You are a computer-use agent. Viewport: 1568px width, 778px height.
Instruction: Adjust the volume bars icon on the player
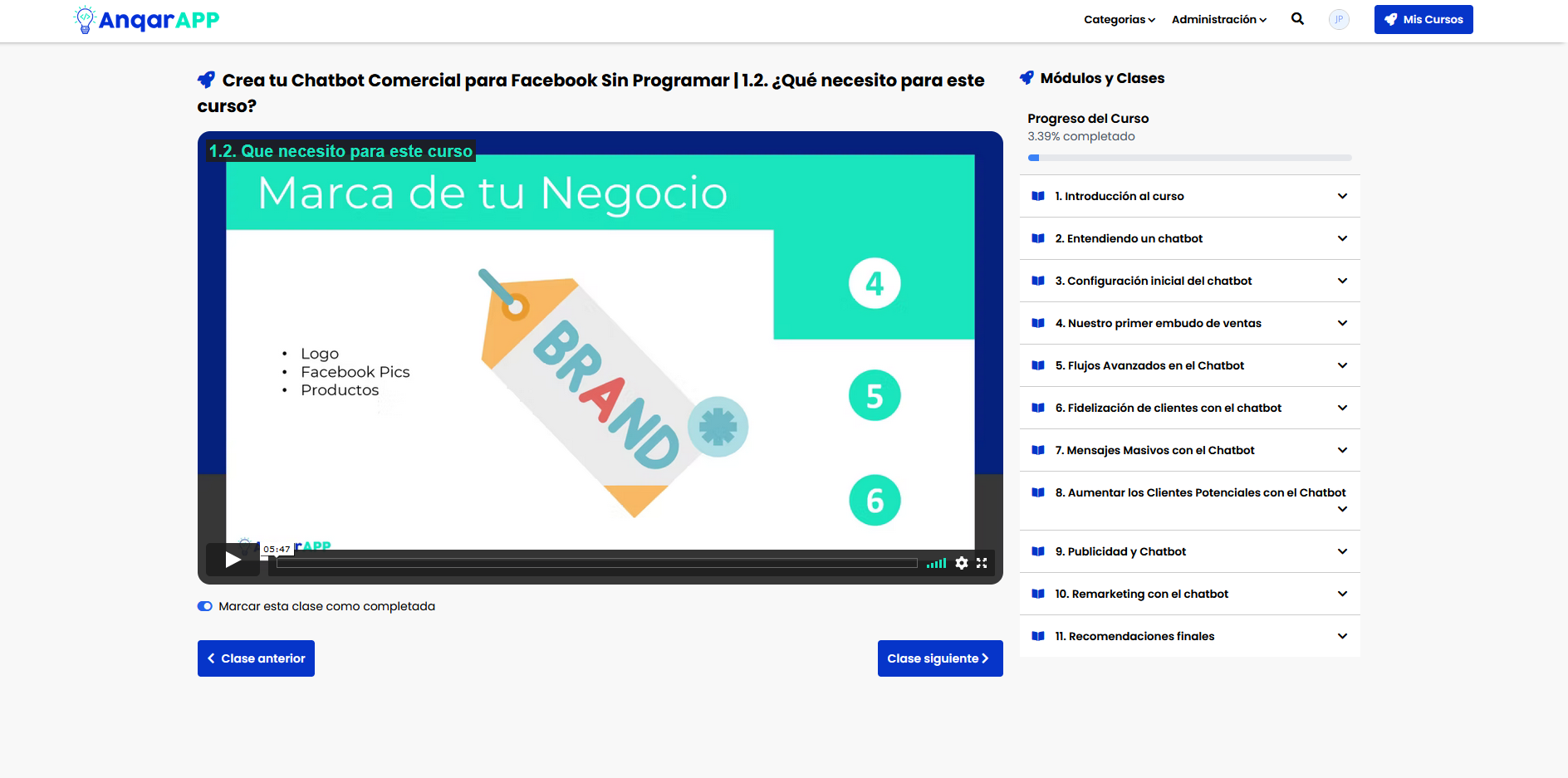[x=937, y=563]
